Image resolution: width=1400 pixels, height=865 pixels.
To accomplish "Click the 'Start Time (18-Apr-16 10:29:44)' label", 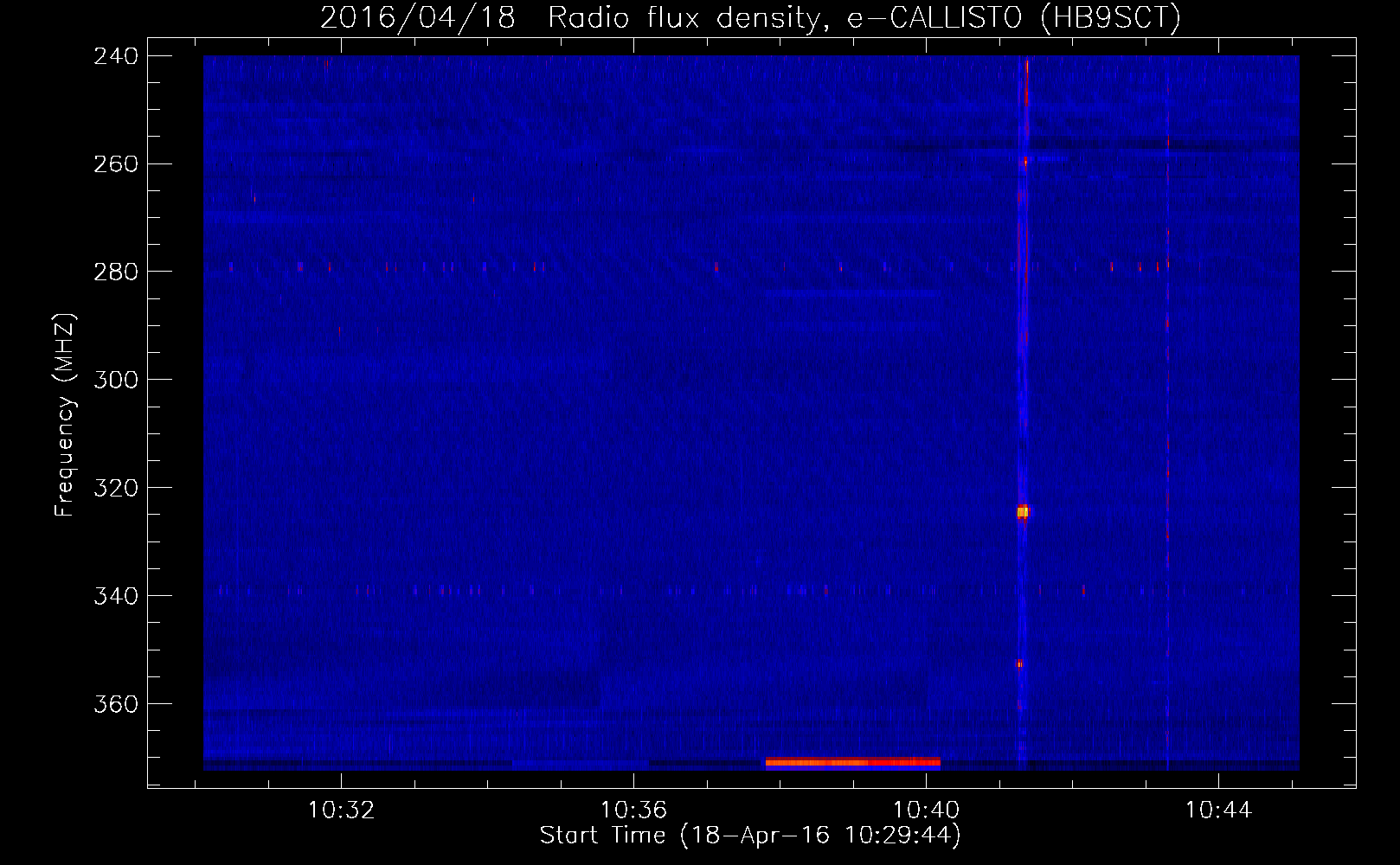I will point(750,836).
